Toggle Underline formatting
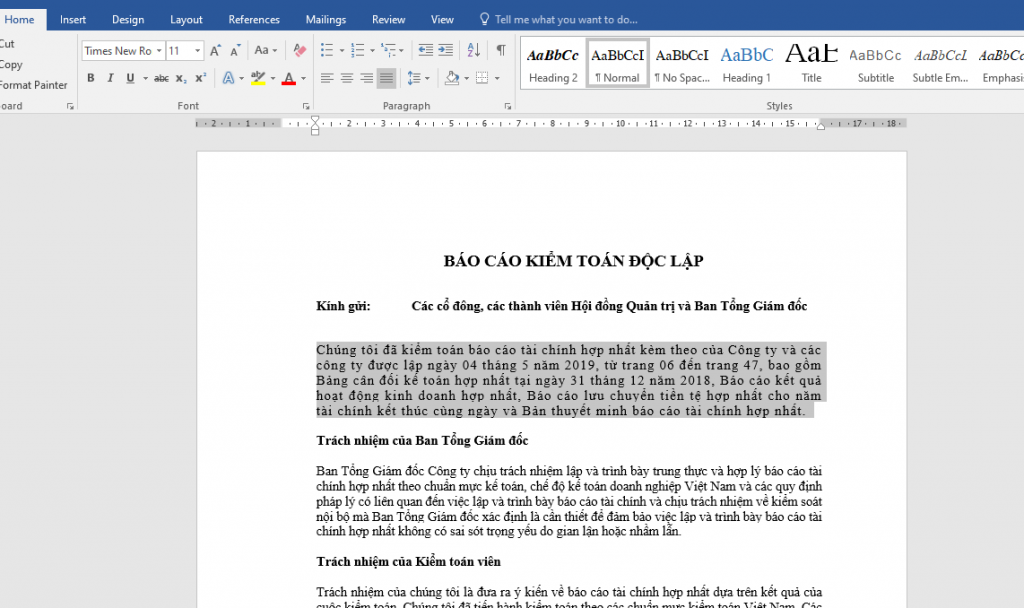Screen dimensions: 1024x608 pos(130,78)
